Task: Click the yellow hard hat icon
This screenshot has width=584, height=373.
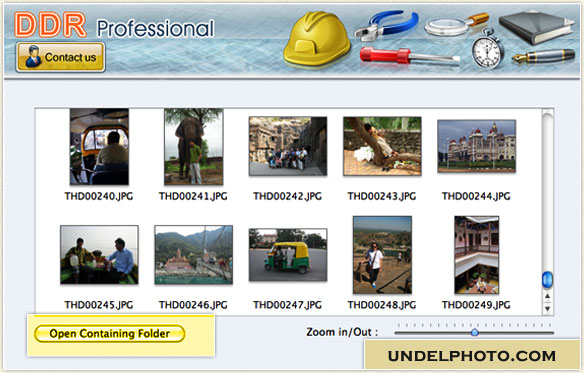Action: pyautogui.click(x=317, y=39)
